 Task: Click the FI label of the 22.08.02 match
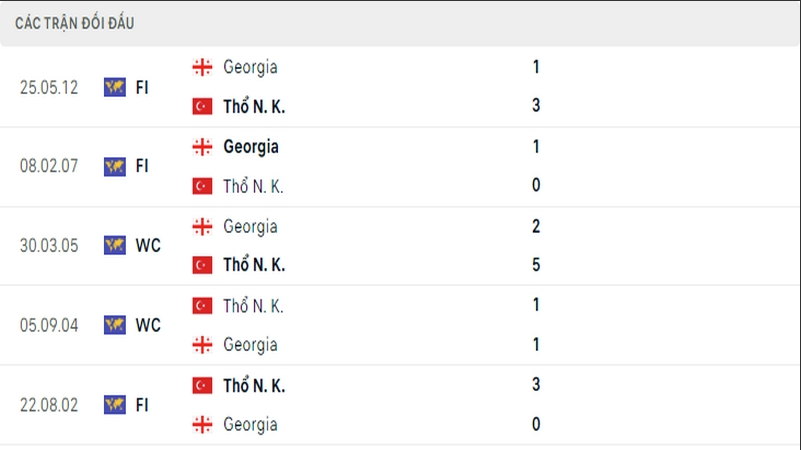[142, 405]
